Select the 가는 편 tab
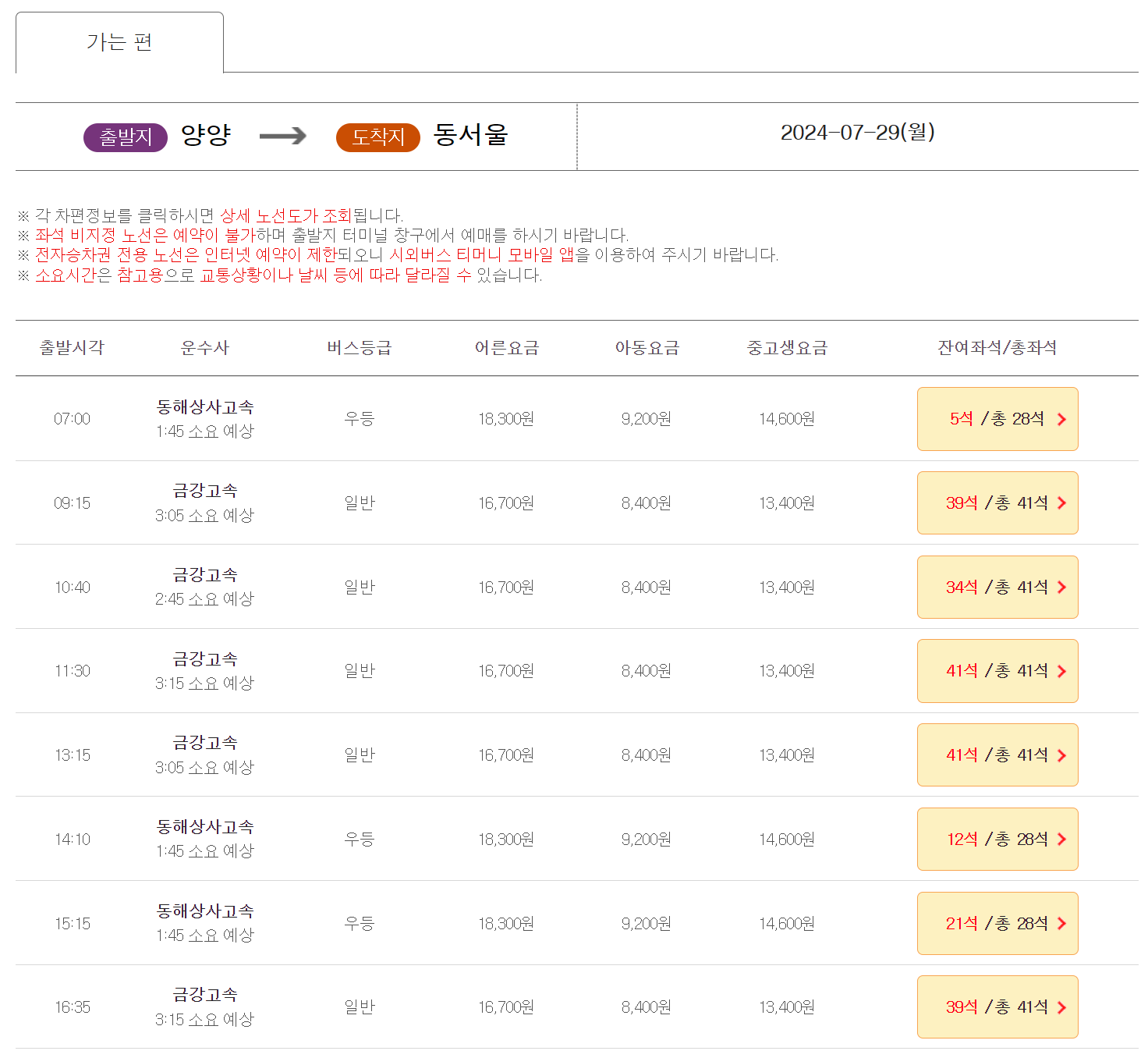The width and height of the screenshot is (1148, 1058). pos(119,42)
